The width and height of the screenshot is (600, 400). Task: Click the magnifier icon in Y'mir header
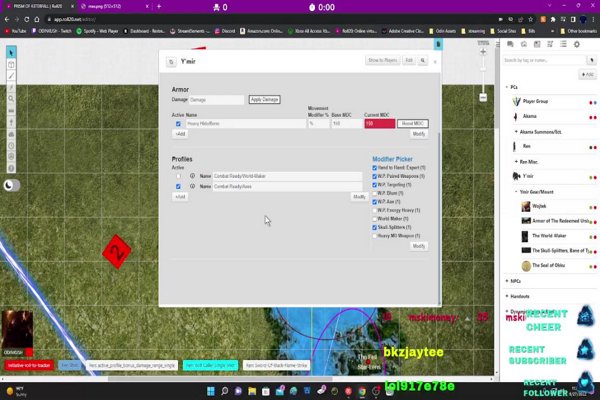pos(423,60)
